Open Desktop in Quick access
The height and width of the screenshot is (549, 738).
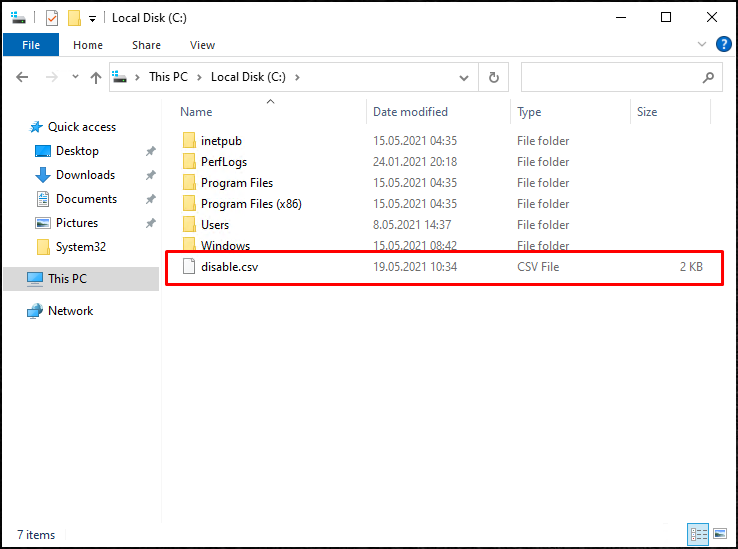(x=77, y=151)
